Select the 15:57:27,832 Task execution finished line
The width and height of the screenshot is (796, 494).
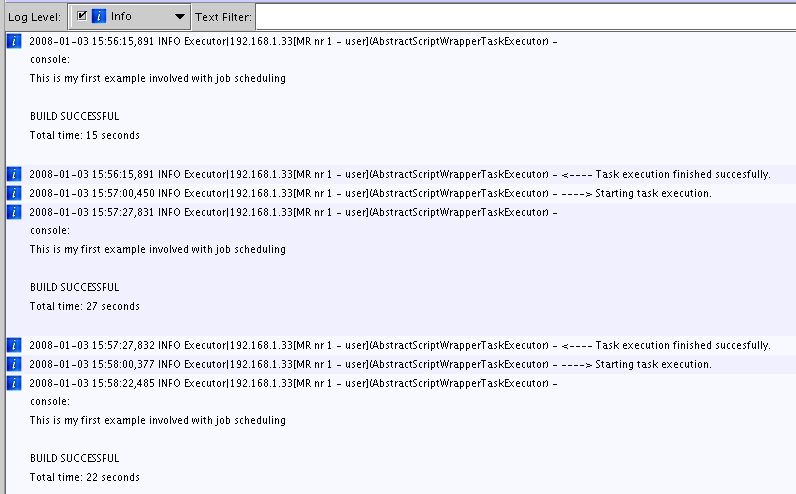[x=400, y=345]
